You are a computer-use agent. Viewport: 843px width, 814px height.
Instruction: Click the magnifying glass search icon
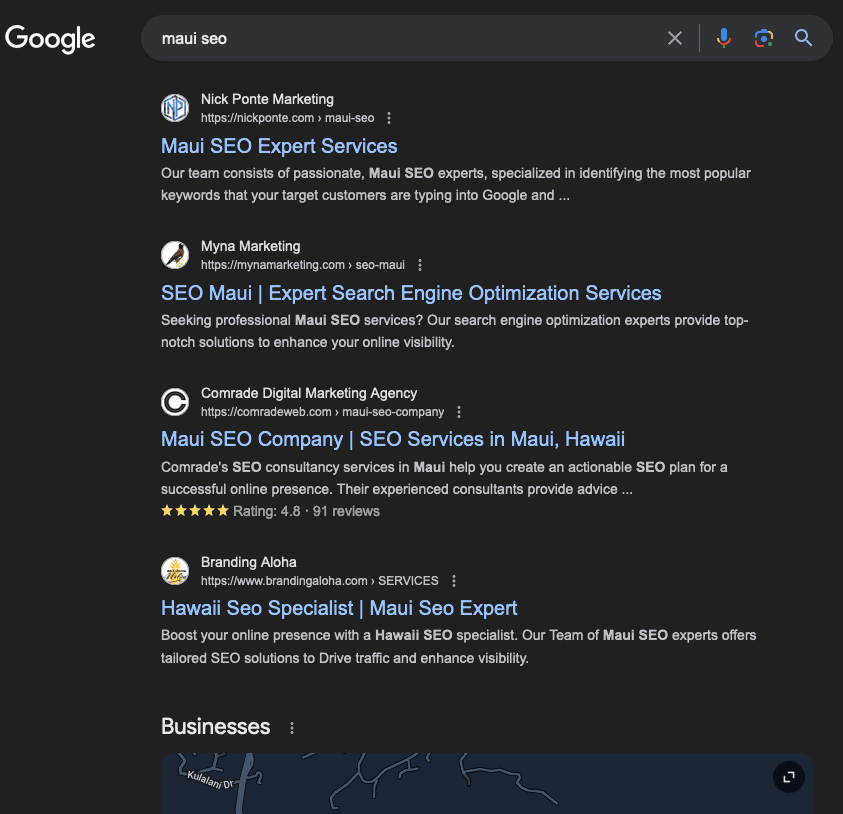(x=803, y=38)
